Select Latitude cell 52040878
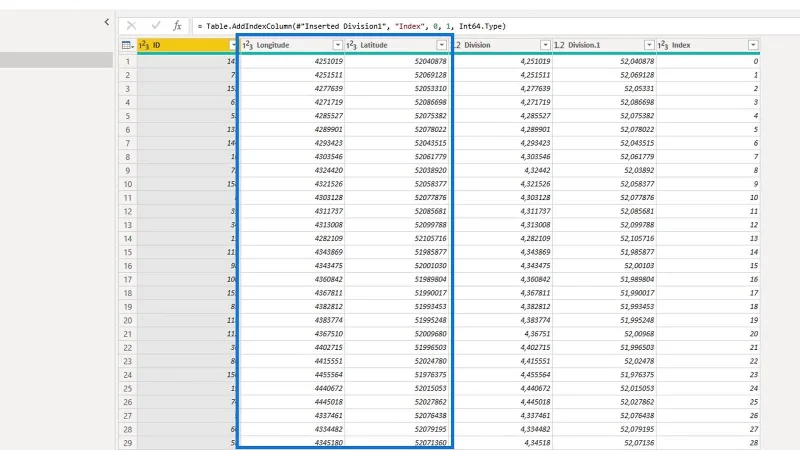 pyautogui.click(x=396, y=61)
